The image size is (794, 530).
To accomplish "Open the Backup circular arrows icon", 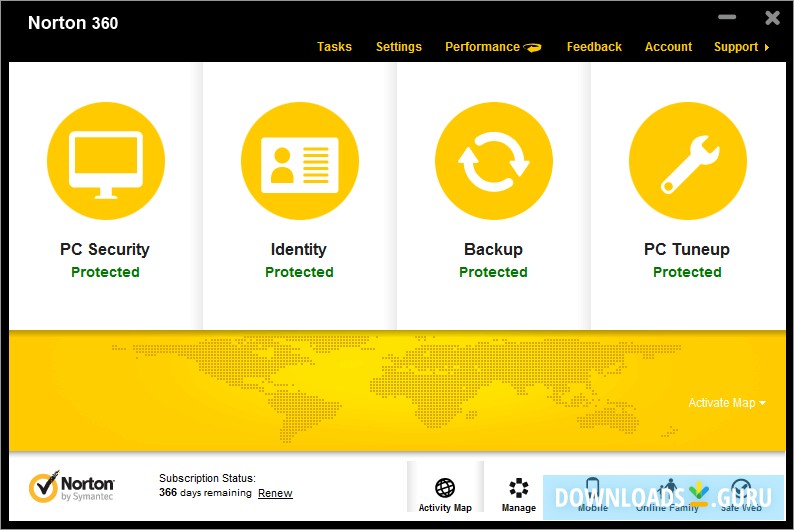I will tap(494, 161).
